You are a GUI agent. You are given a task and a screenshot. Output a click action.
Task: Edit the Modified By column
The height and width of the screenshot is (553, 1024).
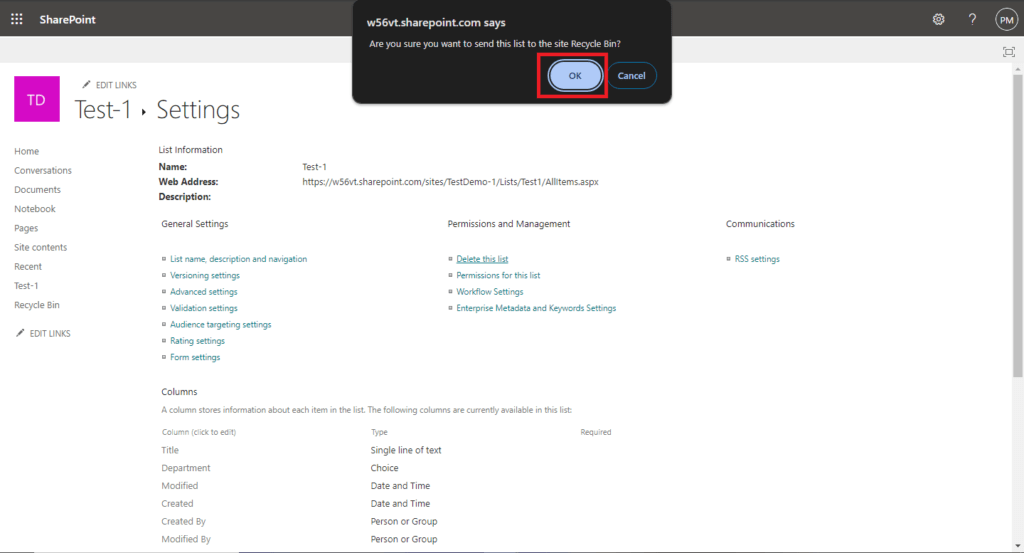click(x=186, y=539)
